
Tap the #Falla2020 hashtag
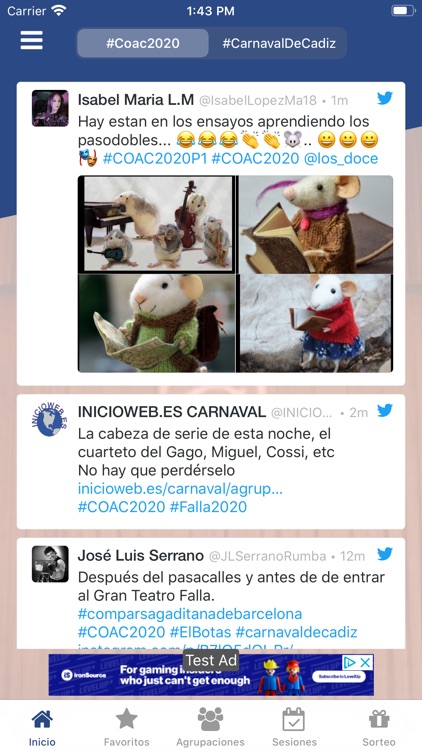(209, 507)
